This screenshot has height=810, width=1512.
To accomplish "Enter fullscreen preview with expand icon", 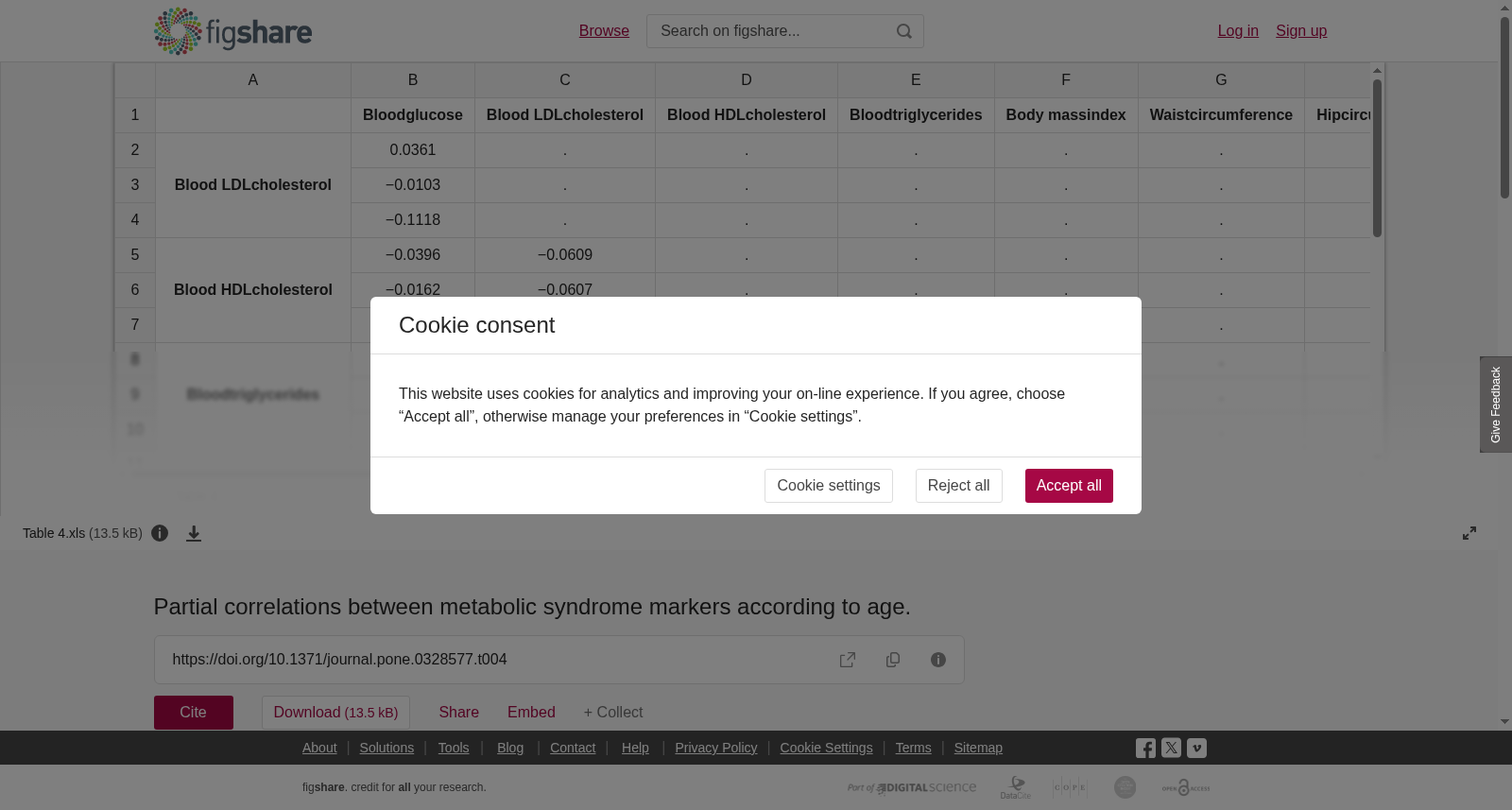I will click(x=1469, y=533).
